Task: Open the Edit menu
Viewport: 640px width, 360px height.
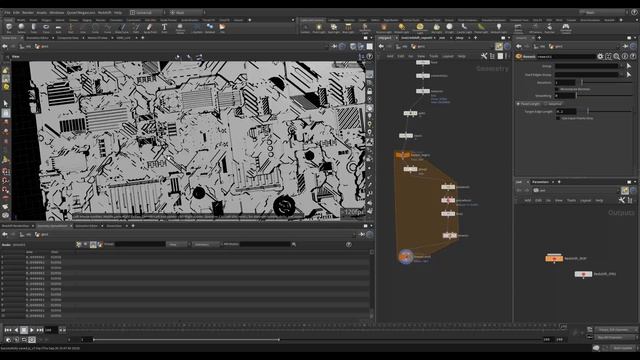Action: [16, 13]
